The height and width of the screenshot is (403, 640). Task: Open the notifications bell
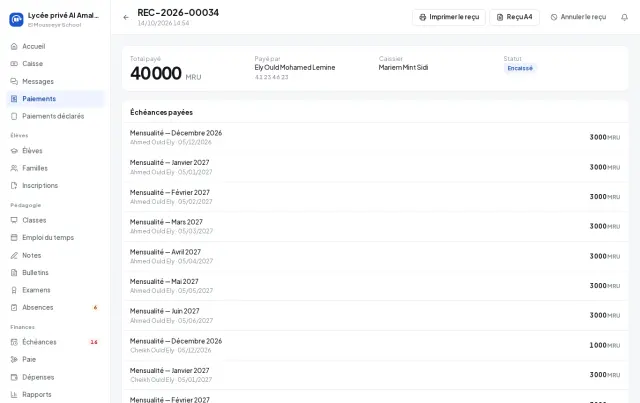coord(624,17)
